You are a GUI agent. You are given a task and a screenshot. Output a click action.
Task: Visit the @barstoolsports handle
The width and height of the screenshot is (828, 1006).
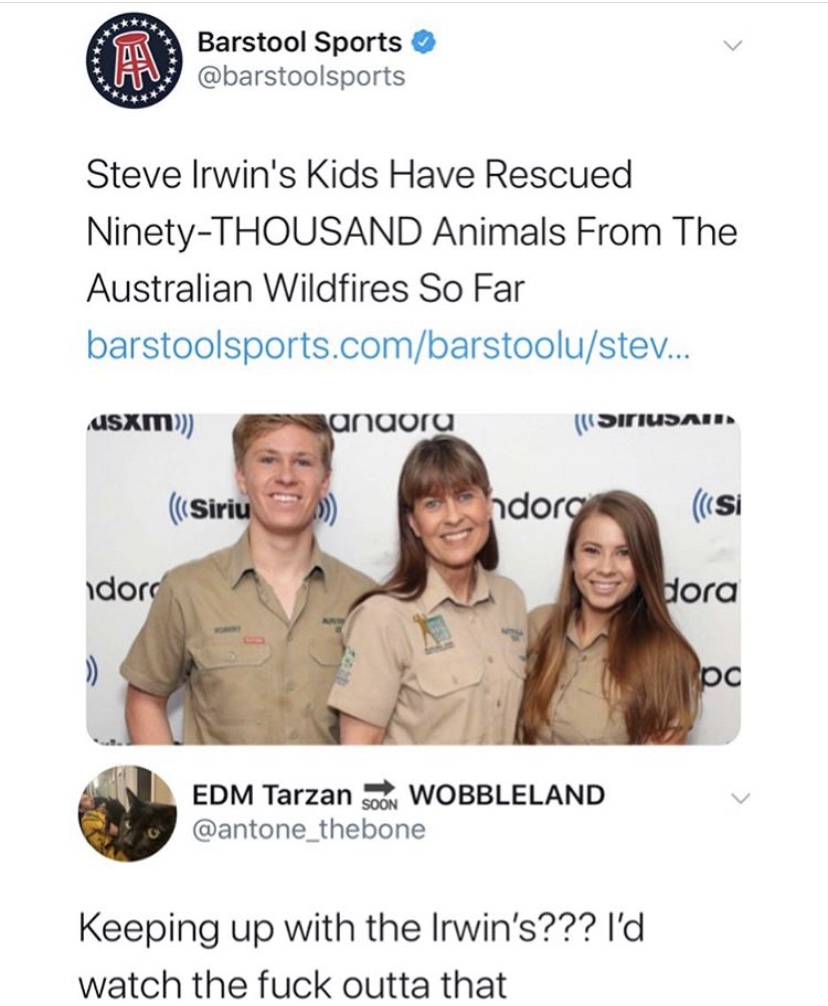[301, 76]
